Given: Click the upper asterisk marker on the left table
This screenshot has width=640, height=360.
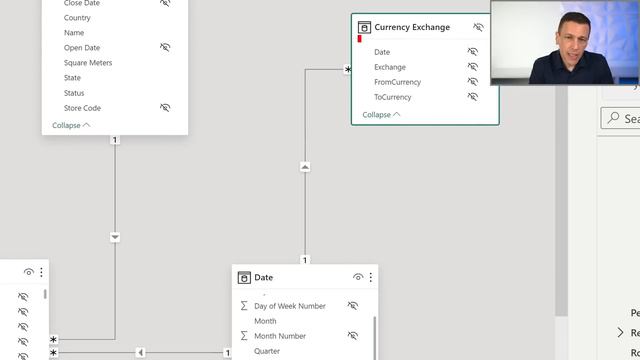Looking at the screenshot, I should click(x=53, y=339).
